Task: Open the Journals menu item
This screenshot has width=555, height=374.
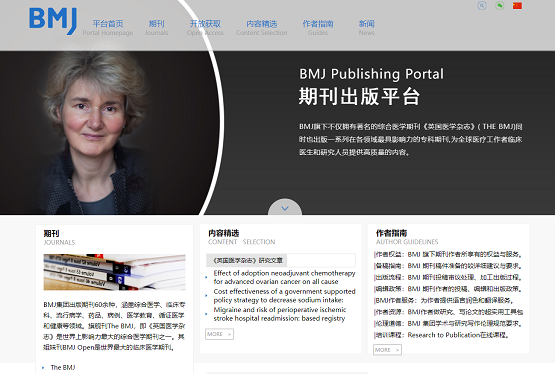Action: pos(156,28)
